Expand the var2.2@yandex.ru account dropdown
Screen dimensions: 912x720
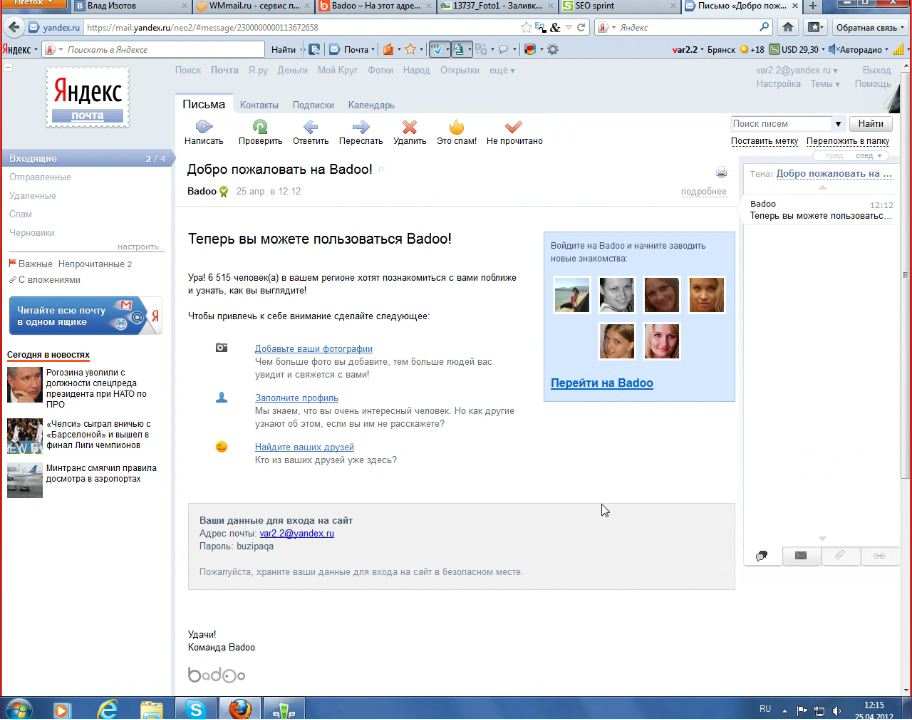coord(797,70)
